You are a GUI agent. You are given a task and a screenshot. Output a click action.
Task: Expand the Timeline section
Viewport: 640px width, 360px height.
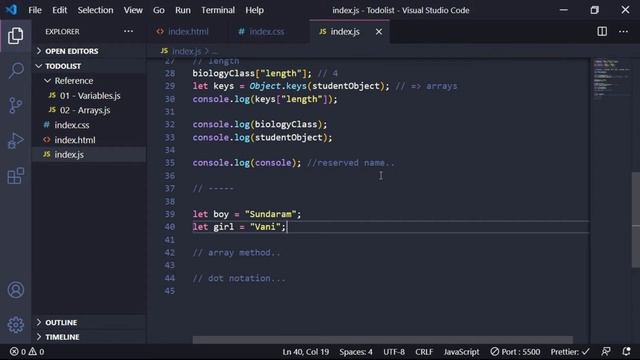pyautogui.click(x=89, y=337)
